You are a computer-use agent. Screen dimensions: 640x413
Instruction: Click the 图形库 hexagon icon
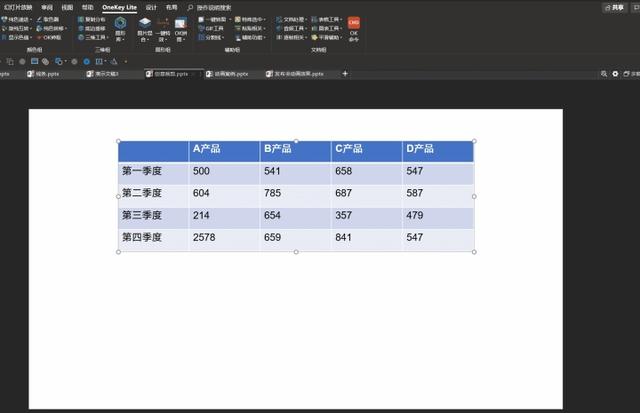click(x=120, y=23)
